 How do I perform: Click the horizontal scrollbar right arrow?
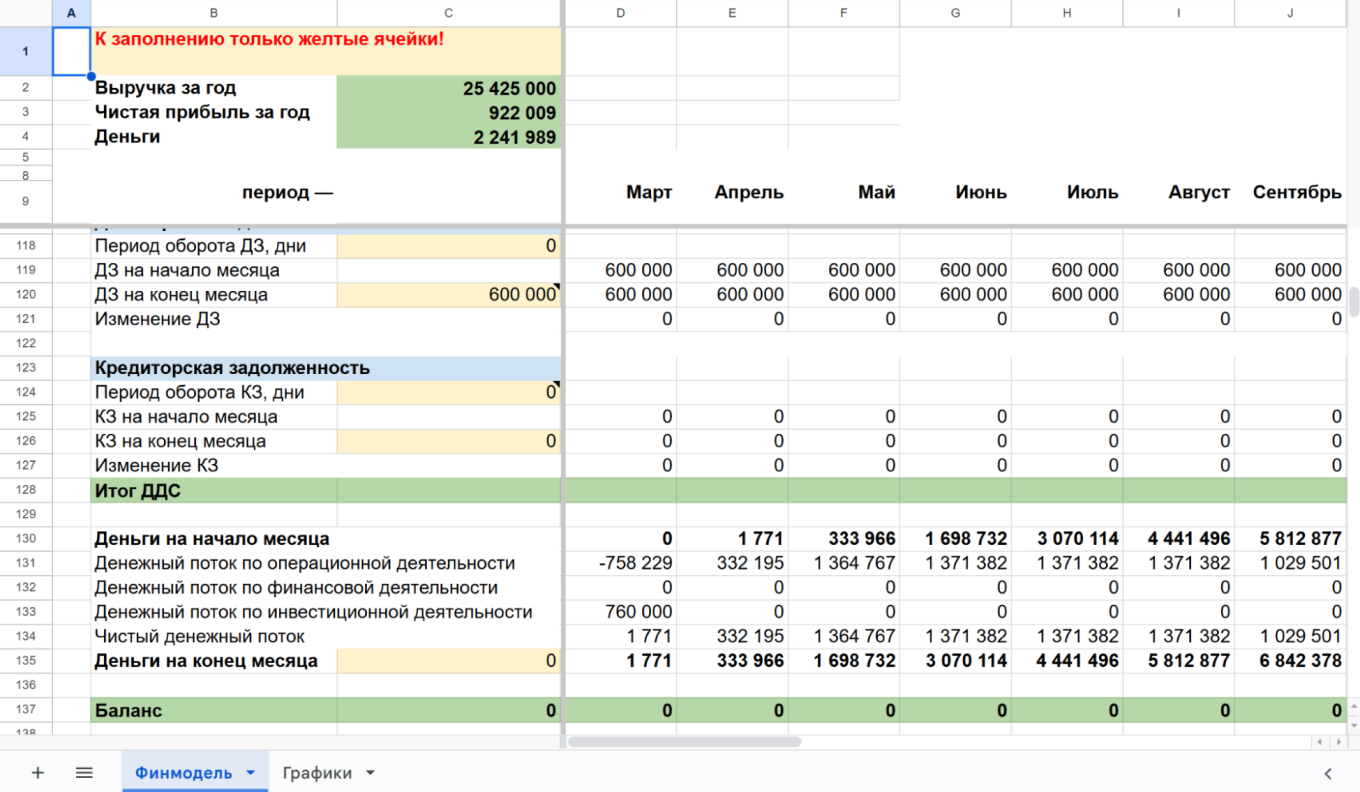1340,742
